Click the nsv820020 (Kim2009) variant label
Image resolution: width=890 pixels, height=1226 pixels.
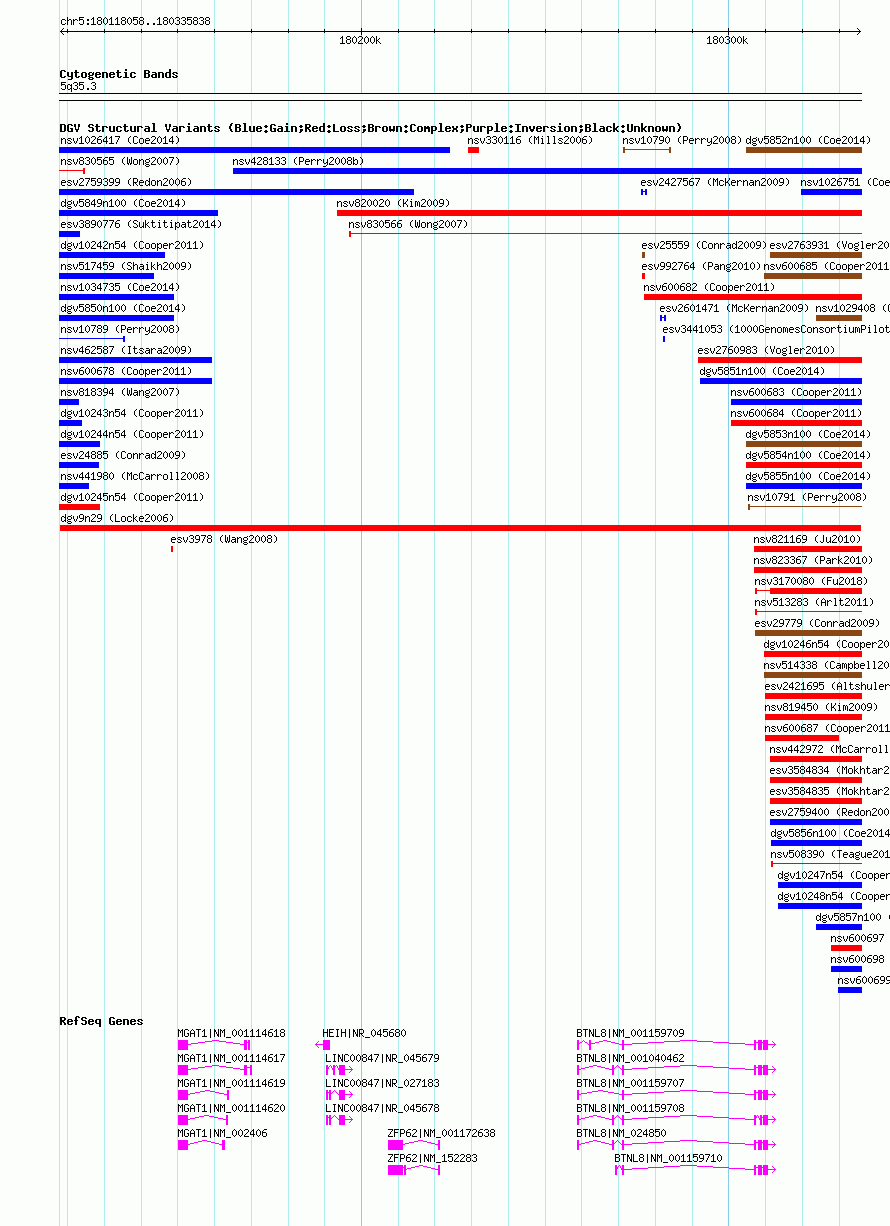click(393, 204)
